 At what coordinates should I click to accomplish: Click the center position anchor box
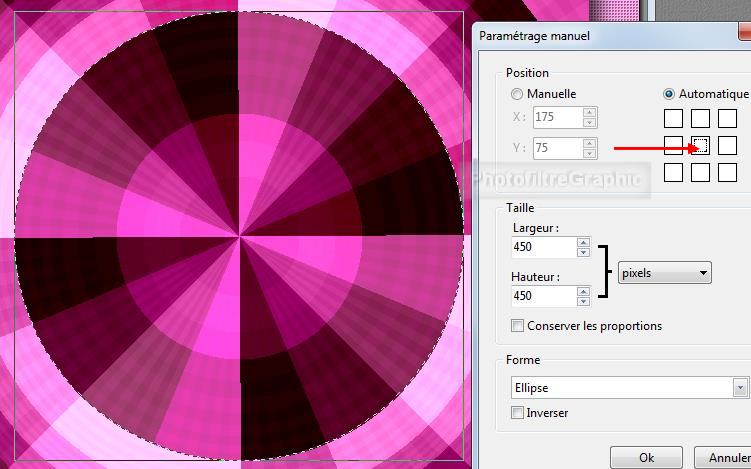pyautogui.click(x=701, y=146)
